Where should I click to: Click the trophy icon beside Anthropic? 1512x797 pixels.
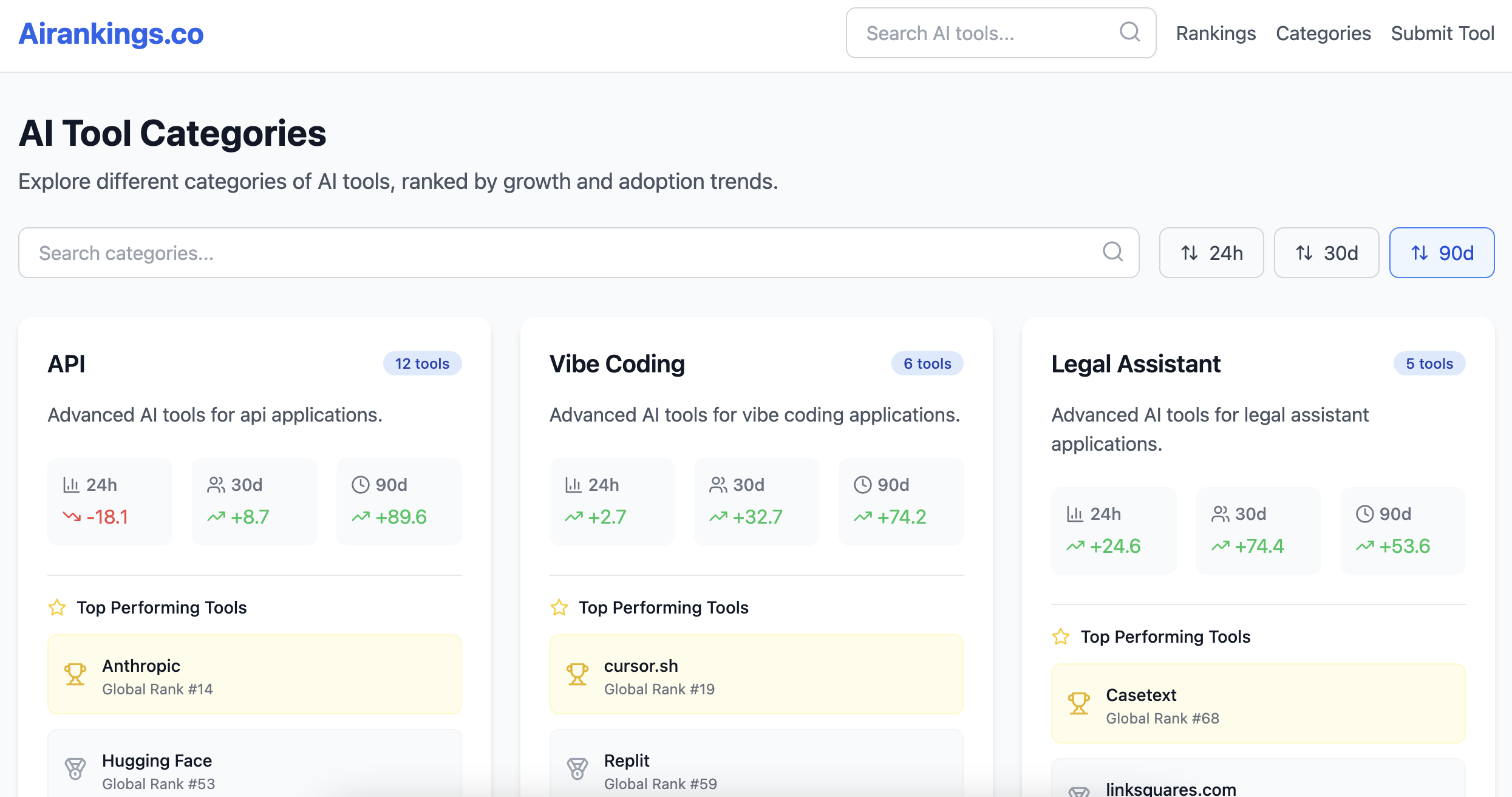click(x=75, y=674)
